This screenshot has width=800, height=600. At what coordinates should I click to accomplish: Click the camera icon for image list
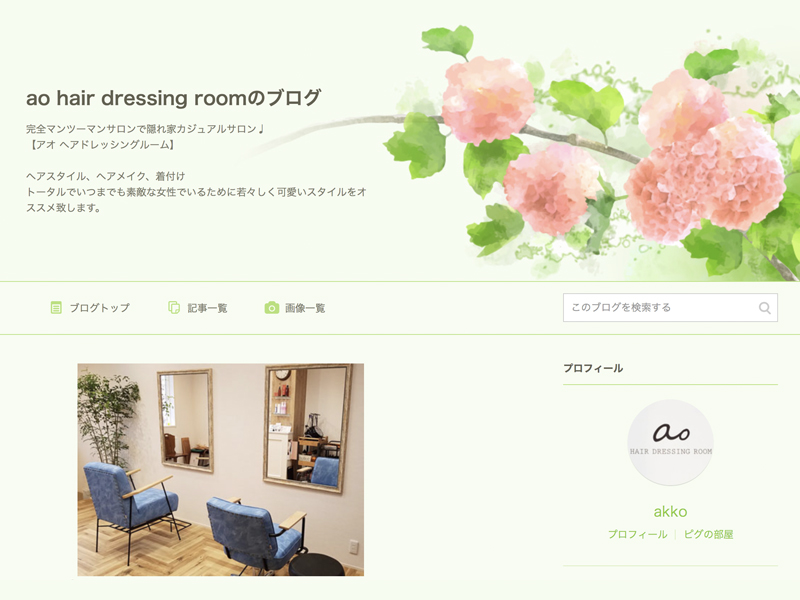click(272, 308)
